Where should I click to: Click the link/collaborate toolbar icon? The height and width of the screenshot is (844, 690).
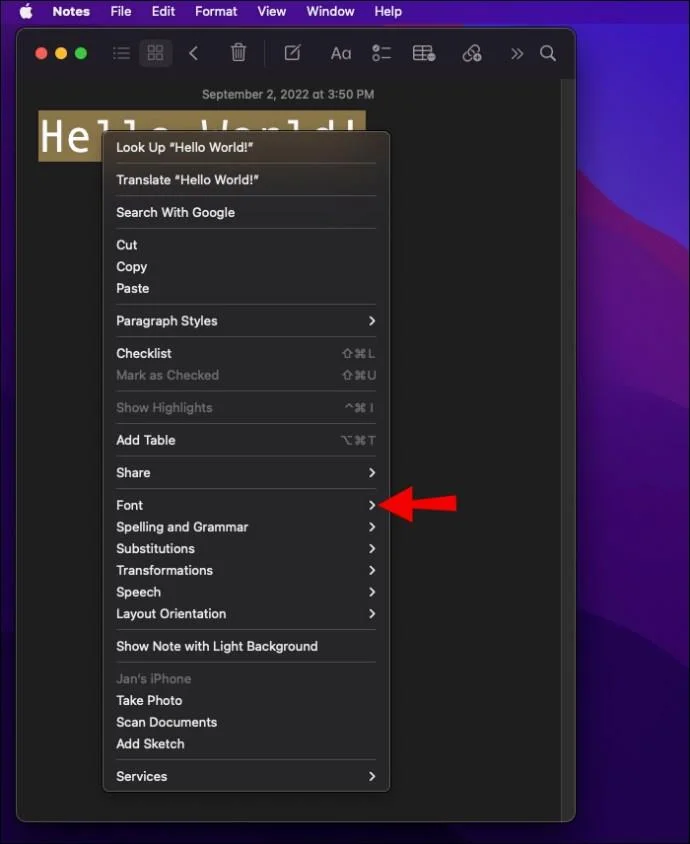pos(472,53)
